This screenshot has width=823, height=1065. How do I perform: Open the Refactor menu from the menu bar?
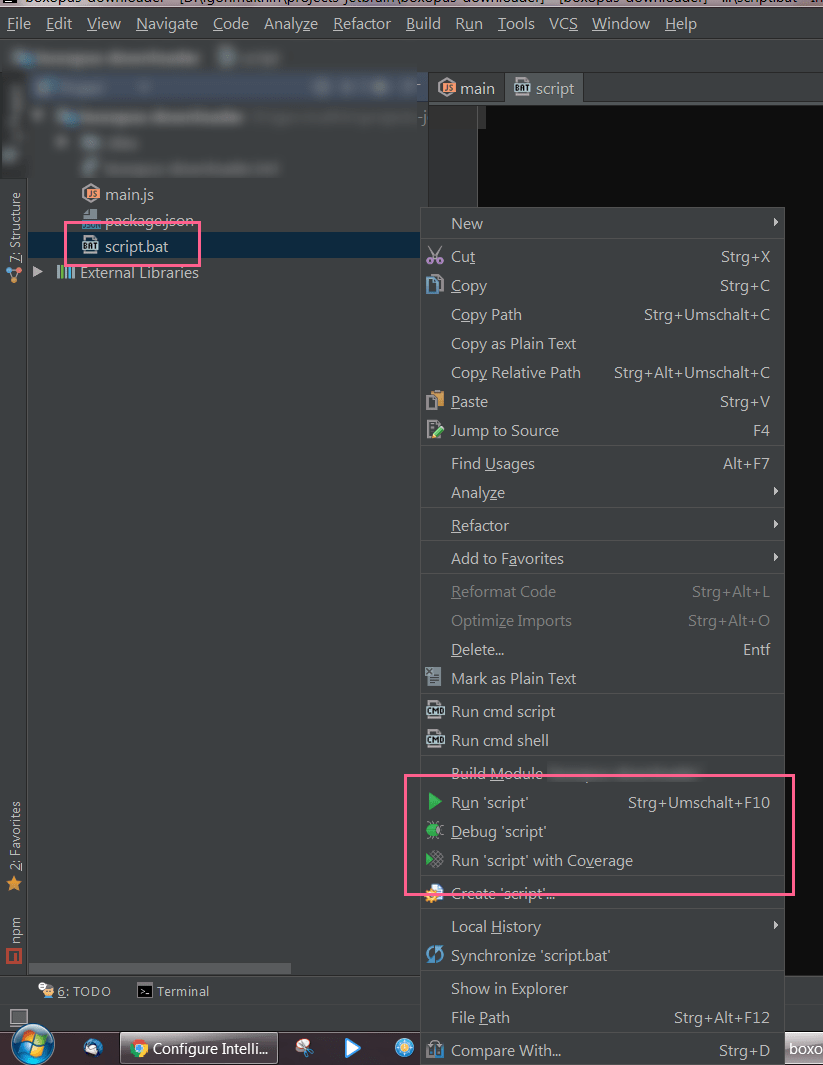[361, 23]
